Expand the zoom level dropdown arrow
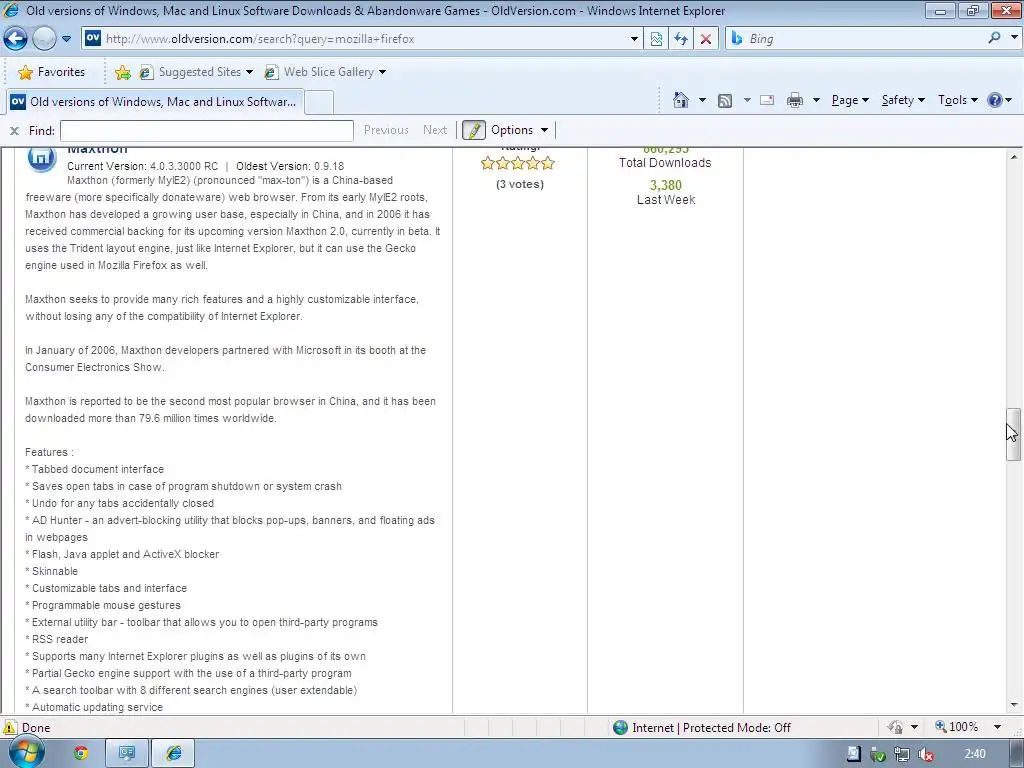Viewport: 1024px width, 768px height. pyautogui.click(x=997, y=727)
